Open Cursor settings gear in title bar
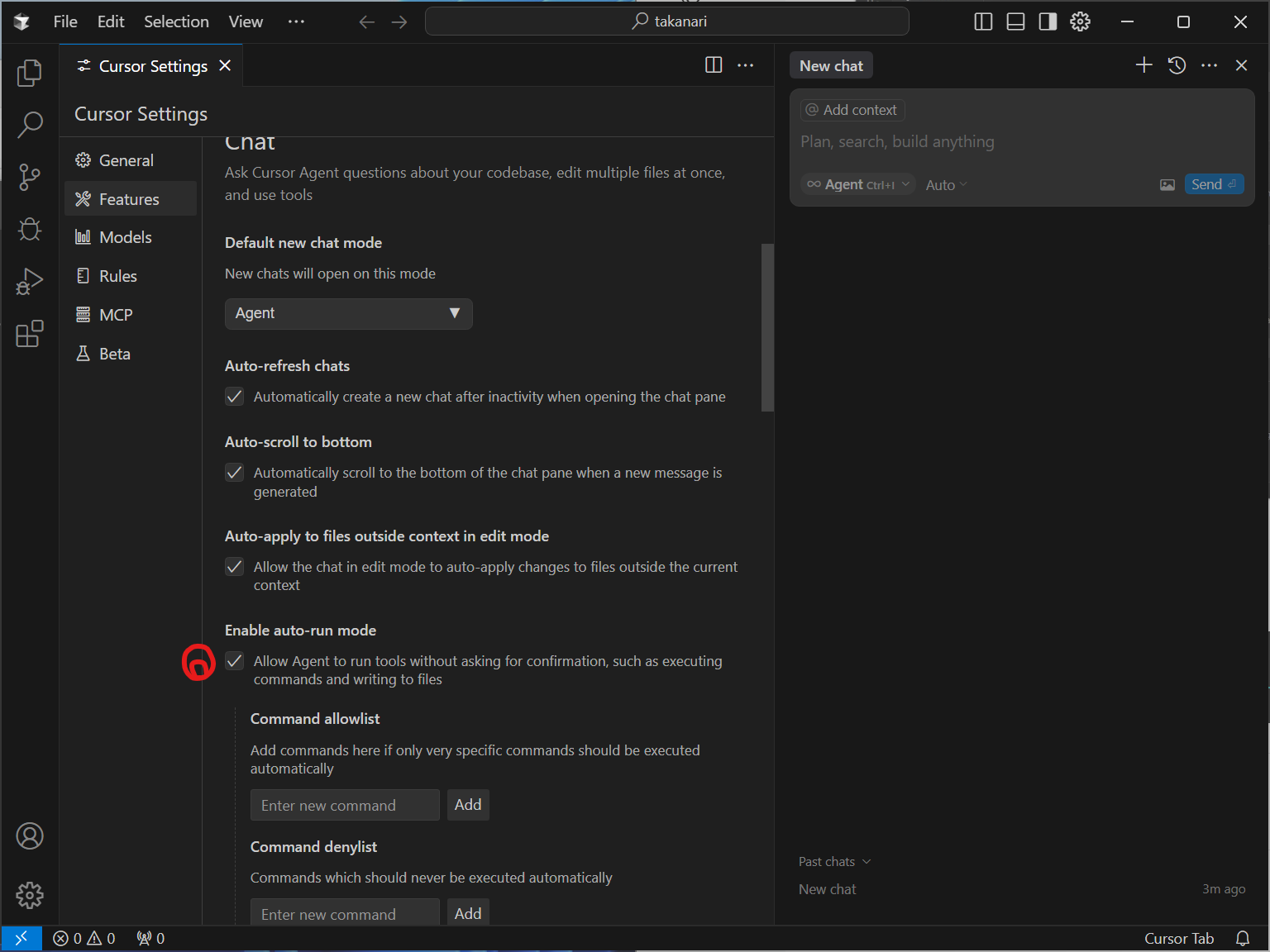 [x=1080, y=21]
